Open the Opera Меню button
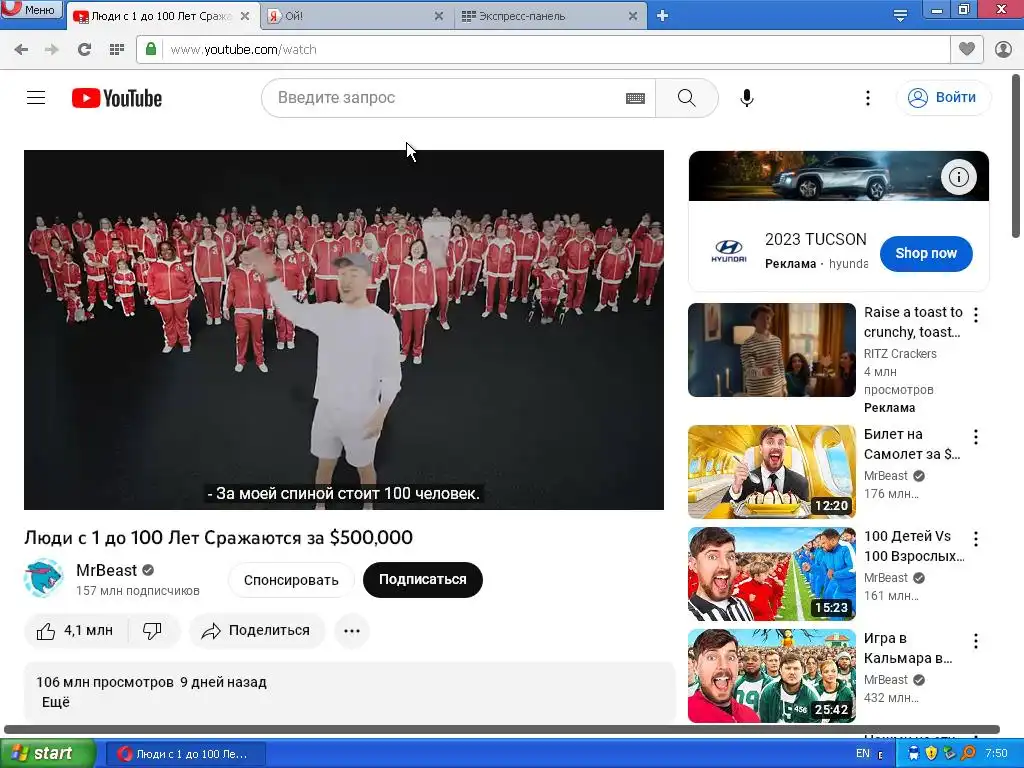This screenshot has width=1024, height=768. click(31, 9)
